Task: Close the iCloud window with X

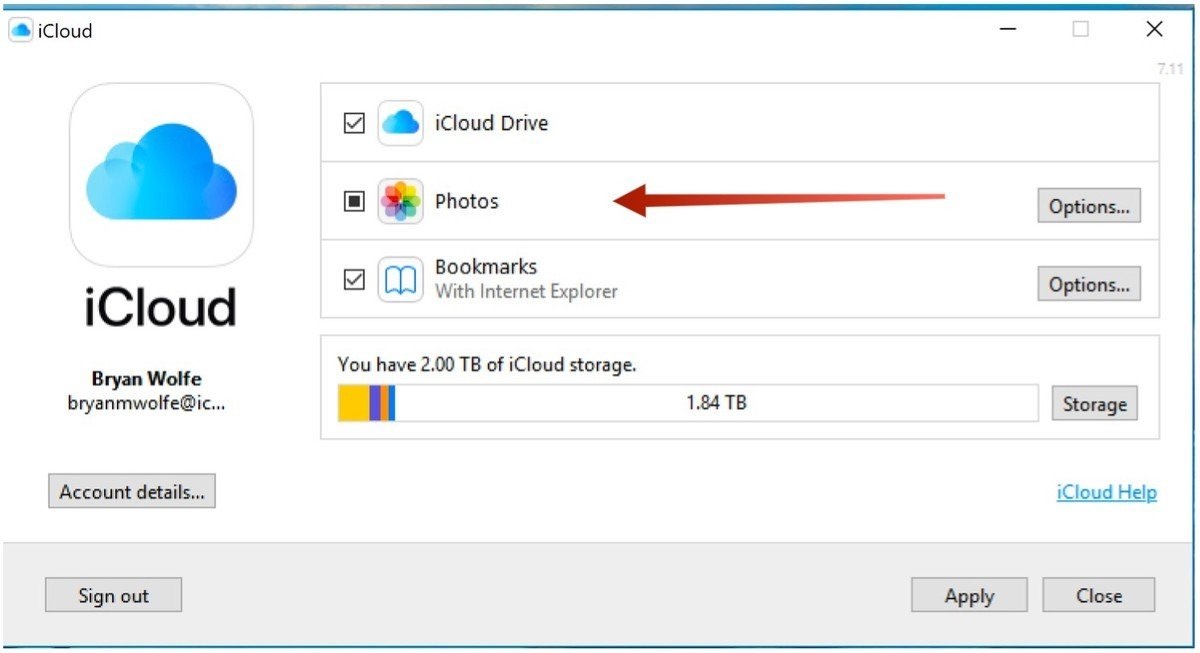Action: pyautogui.click(x=1154, y=30)
